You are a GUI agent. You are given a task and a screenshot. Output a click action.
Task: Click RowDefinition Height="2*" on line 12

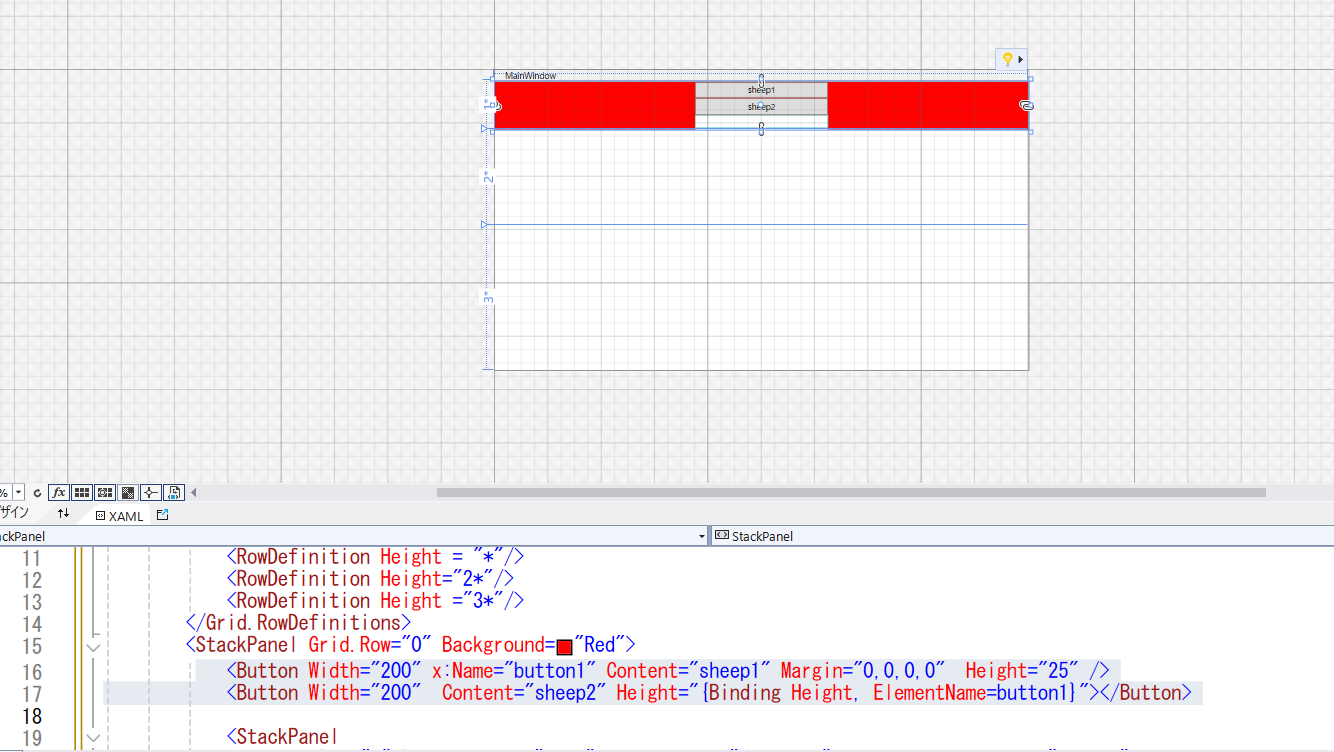(x=371, y=578)
